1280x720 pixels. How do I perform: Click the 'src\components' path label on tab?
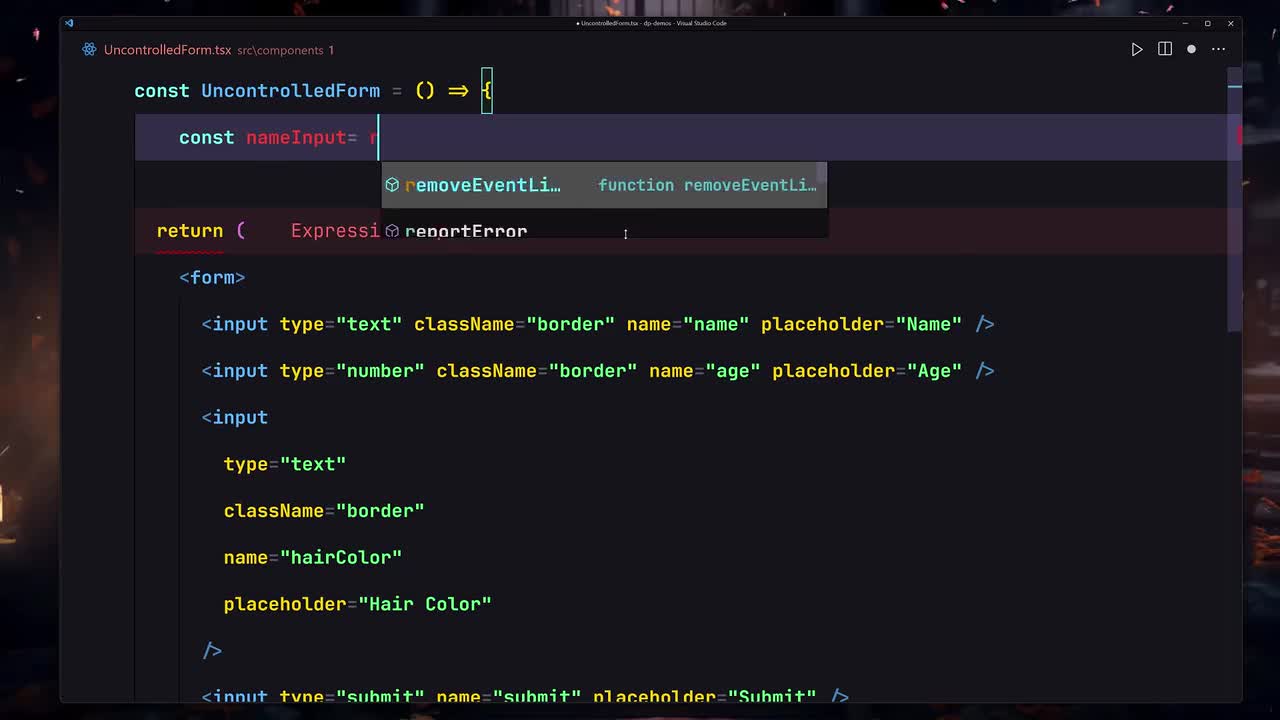tap(280, 50)
